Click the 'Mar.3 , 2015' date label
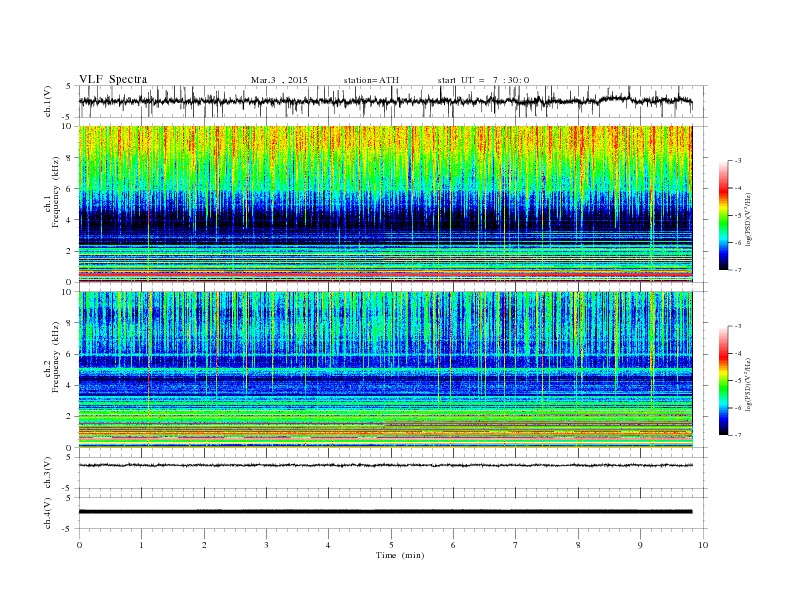This screenshot has width=792, height=612. (279, 80)
